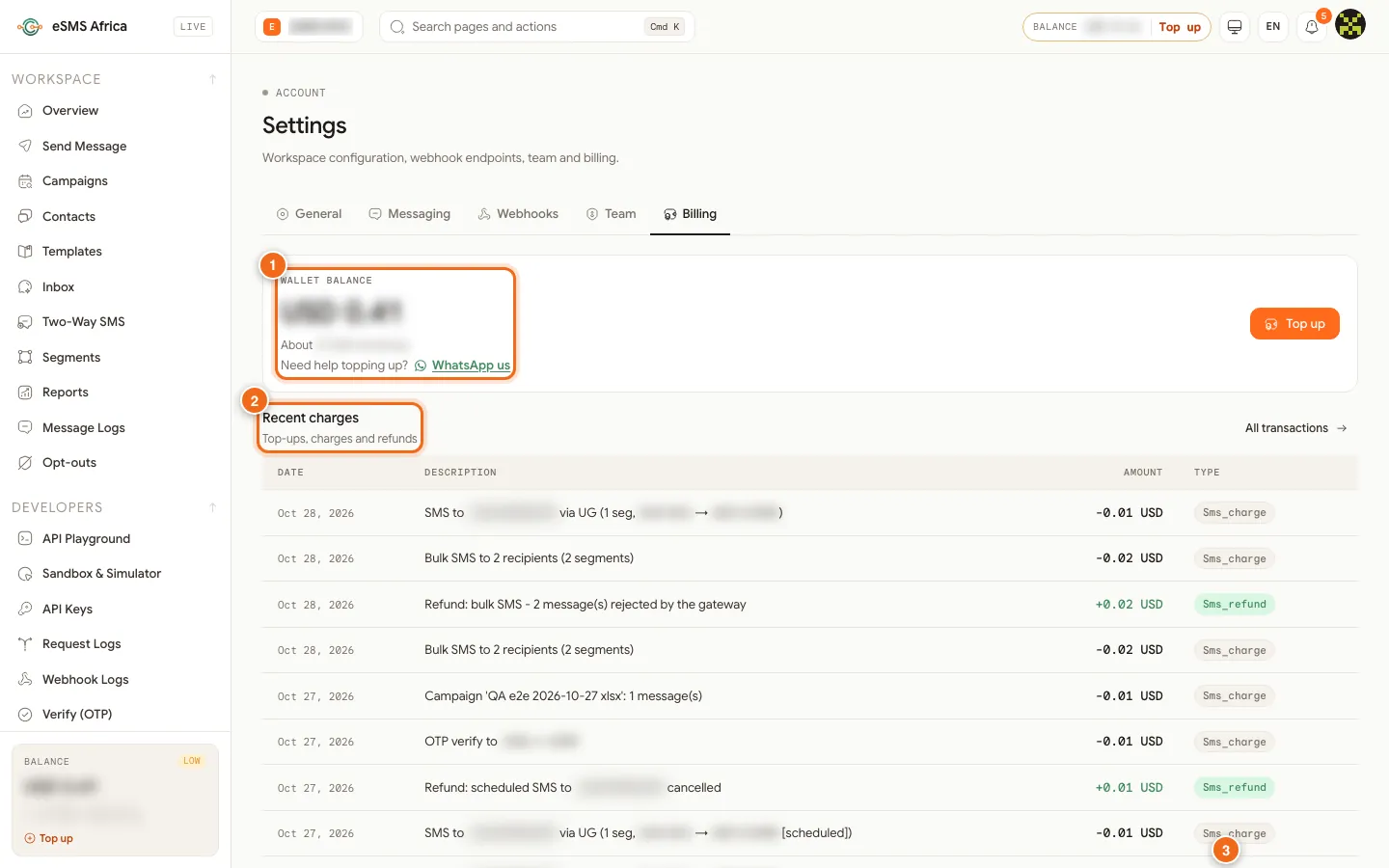
Task: Open the WhatsApp us link
Action: pos(471,366)
